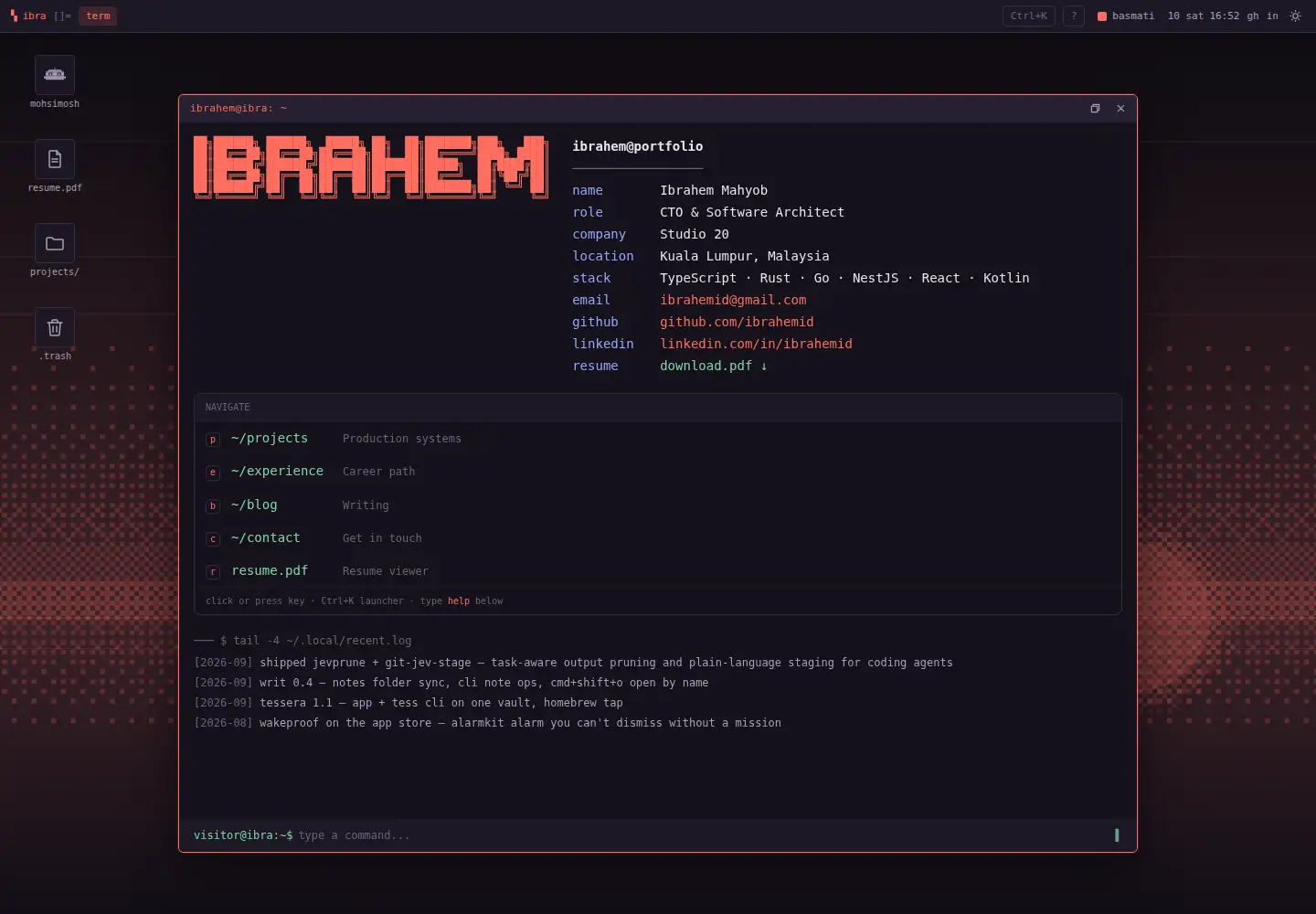1316x914 pixels.
Task: Open the gh link in top bar
Action: [1253, 16]
